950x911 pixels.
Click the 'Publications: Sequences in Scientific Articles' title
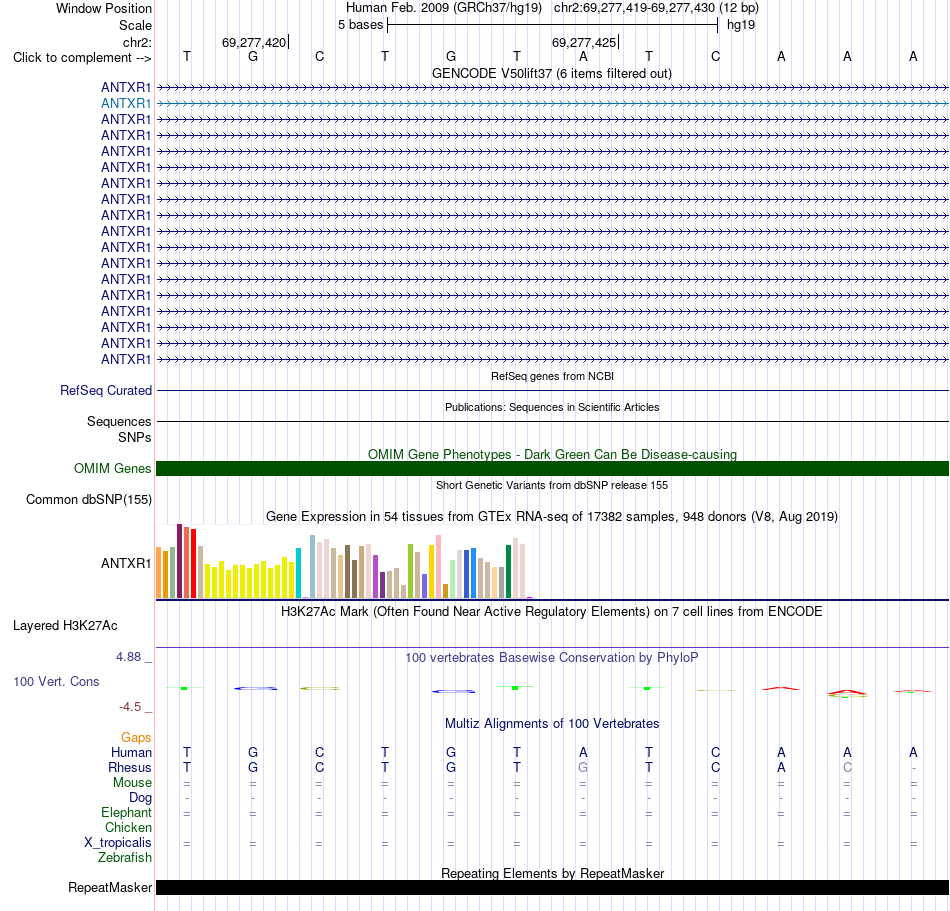click(x=552, y=407)
